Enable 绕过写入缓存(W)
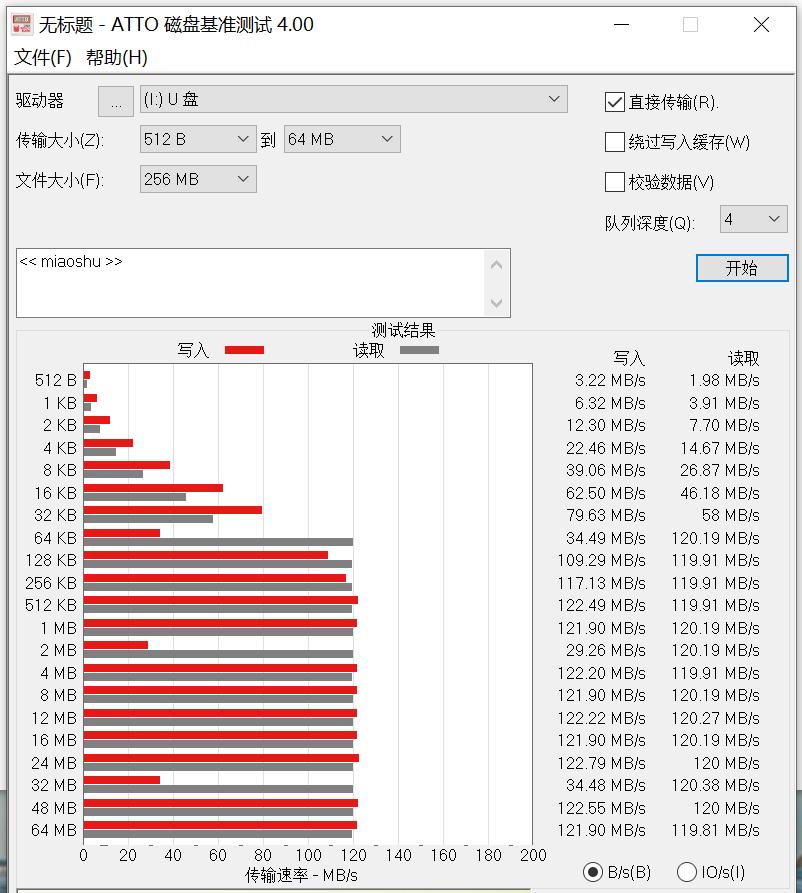This screenshot has height=893, width=802. click(615, 142)
